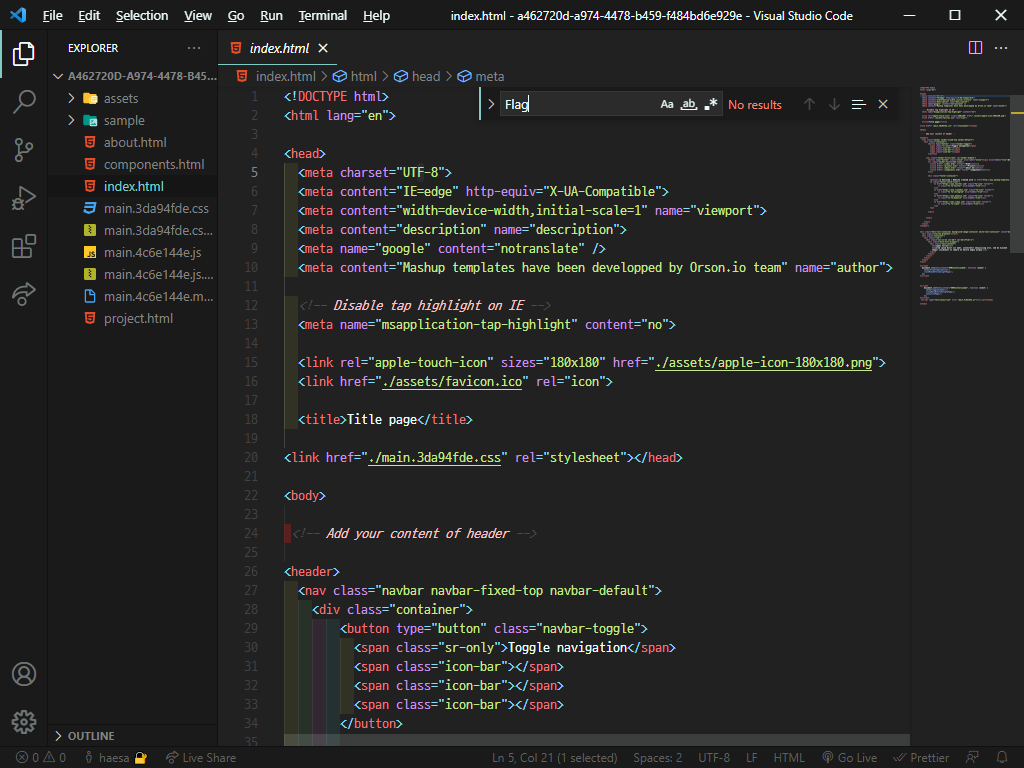The width and height of the screenshot is (1024, 768).
Task: Open Search view in the Activity Bar
Action: tap(24, 101)
